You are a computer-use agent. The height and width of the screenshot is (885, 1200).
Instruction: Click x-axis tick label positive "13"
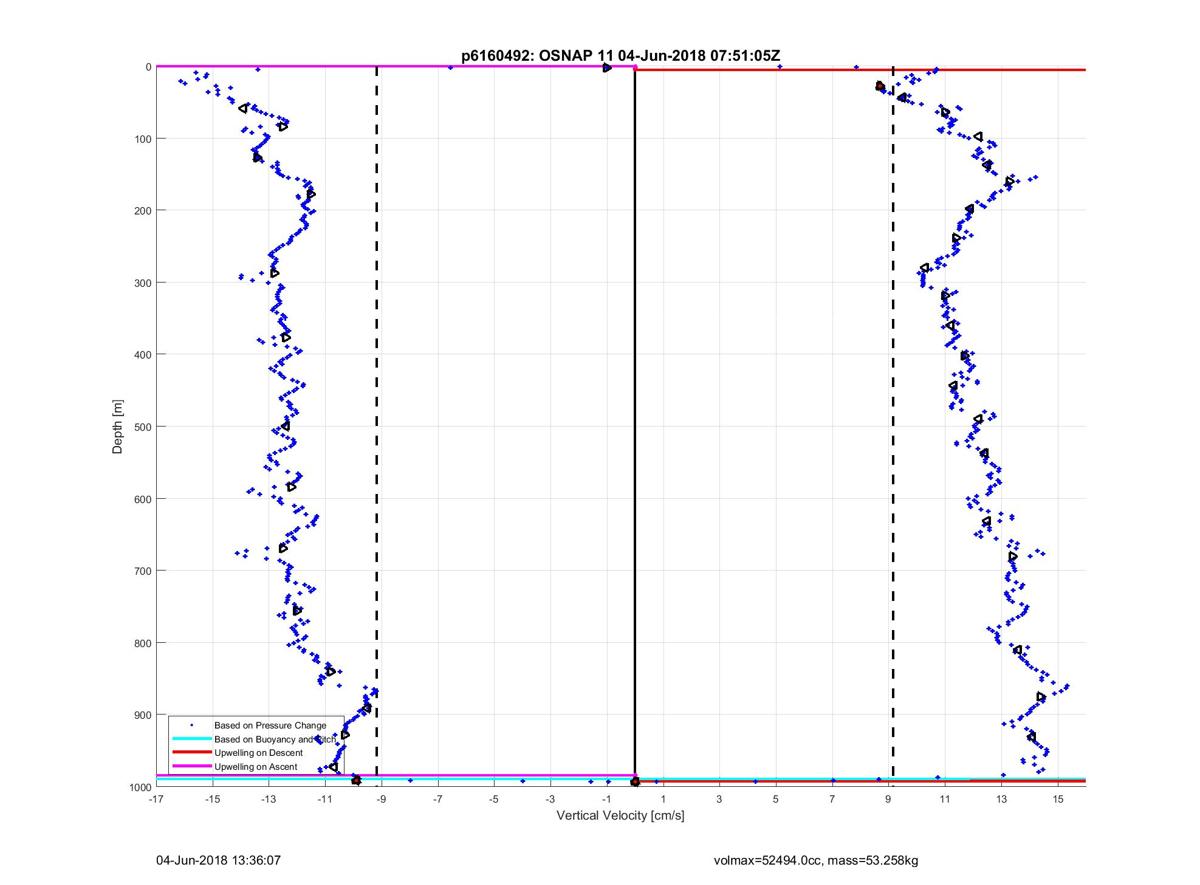pos(1001,799)
